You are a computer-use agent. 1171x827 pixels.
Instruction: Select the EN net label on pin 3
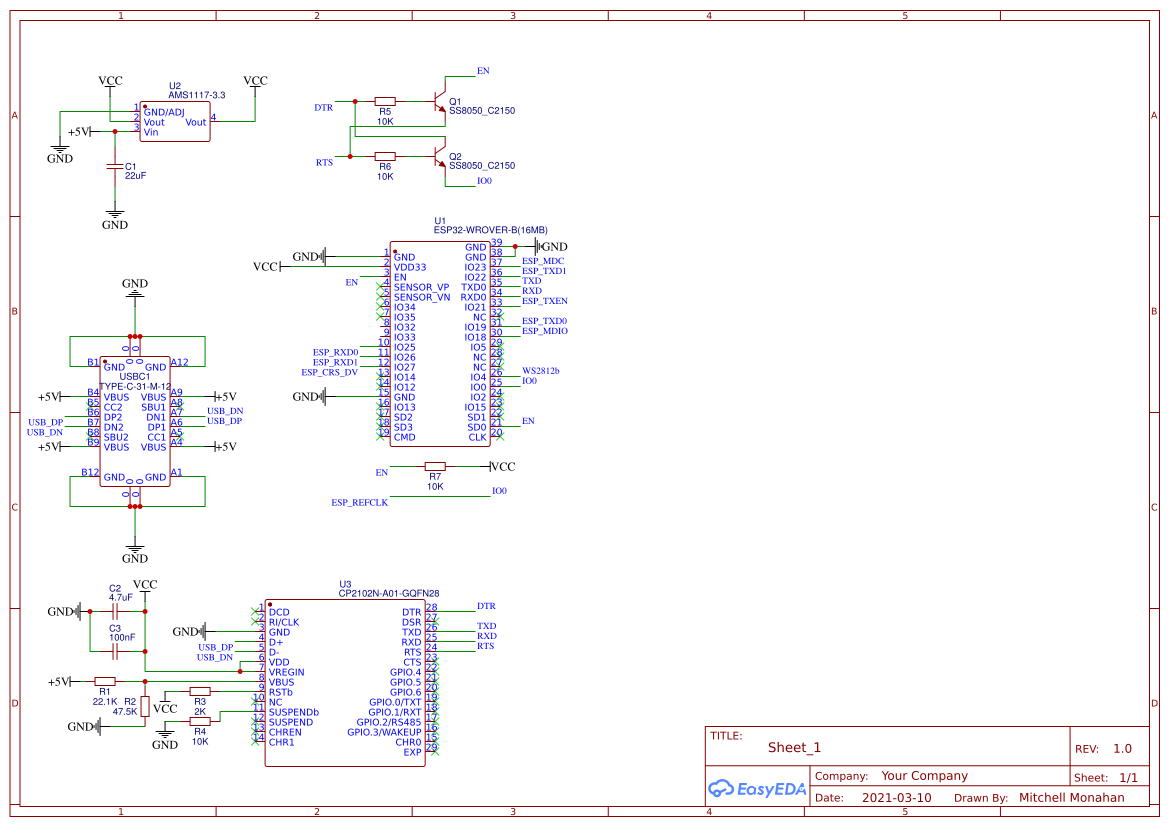(351, 282)
